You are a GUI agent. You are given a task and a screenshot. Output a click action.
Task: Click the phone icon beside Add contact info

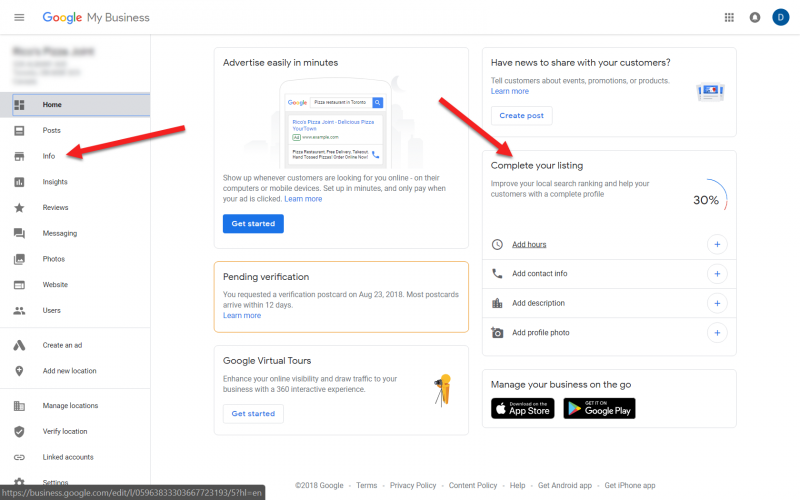pos(497,273)
